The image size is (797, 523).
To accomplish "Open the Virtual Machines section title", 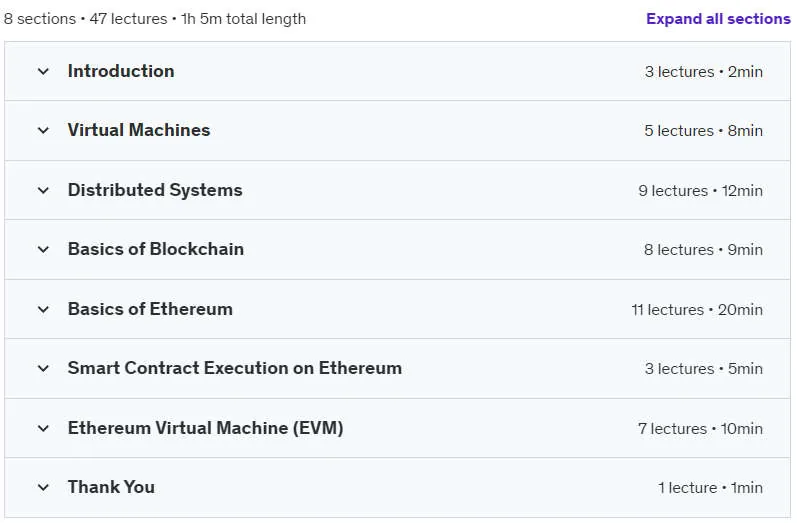I will click(139, 130).
